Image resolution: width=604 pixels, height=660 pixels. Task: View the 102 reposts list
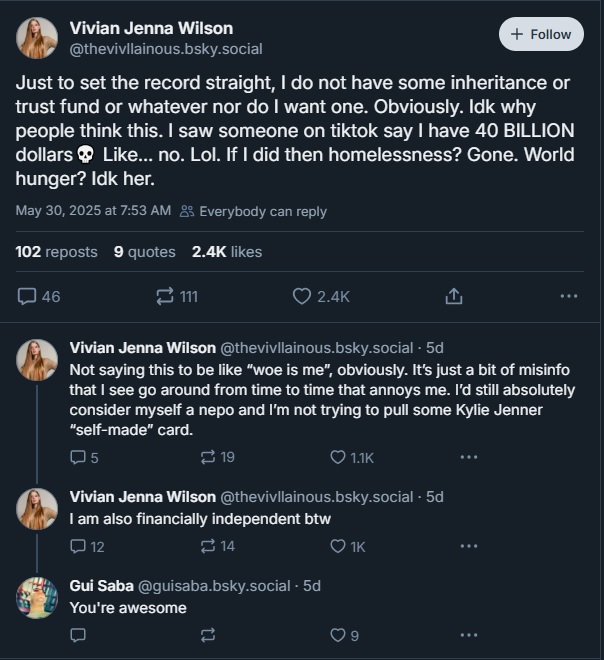[x=57, y=252]
